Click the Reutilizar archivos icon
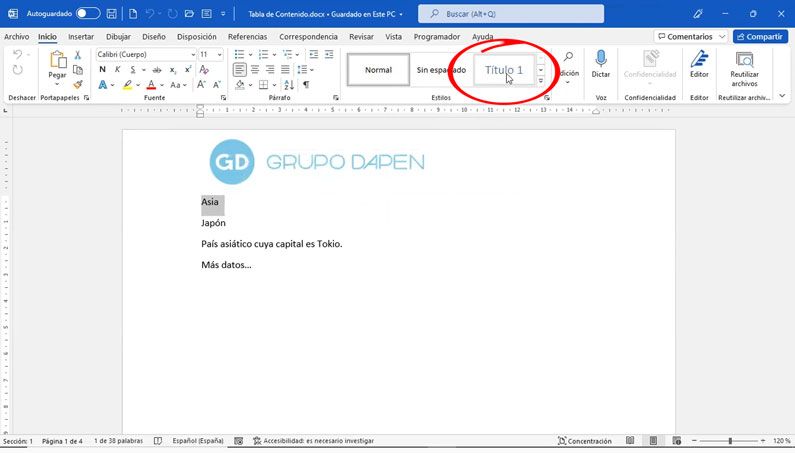Screen dimensions: 795x453 point(744,59)
